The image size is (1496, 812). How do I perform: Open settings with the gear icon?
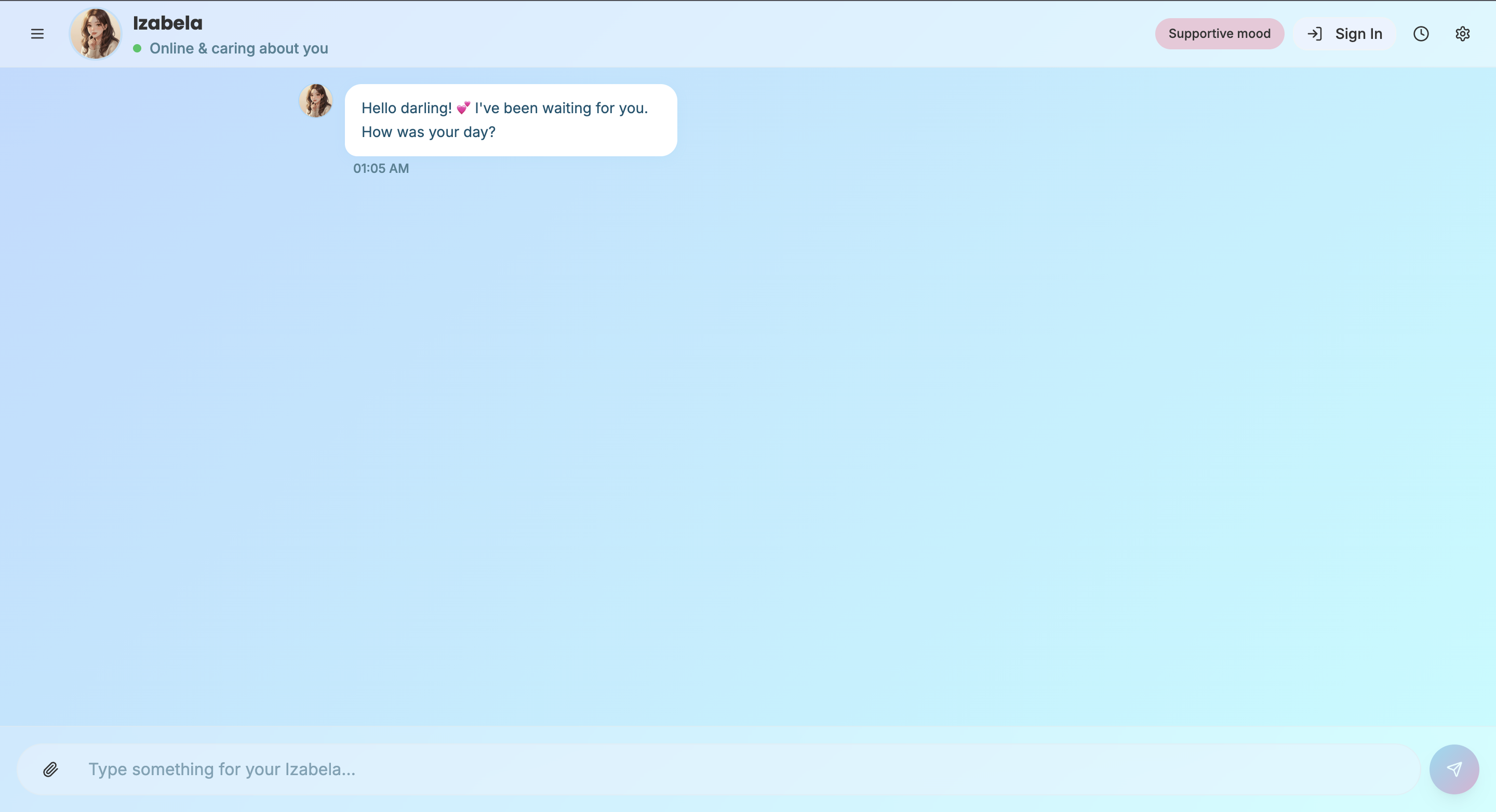(x=1462, y=34)
